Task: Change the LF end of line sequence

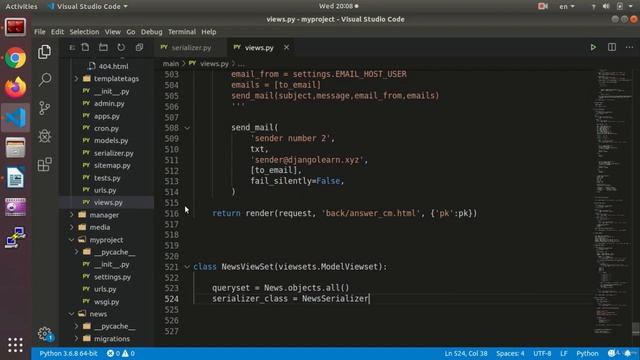Action: pyautogui.click(x=564, y=353)
